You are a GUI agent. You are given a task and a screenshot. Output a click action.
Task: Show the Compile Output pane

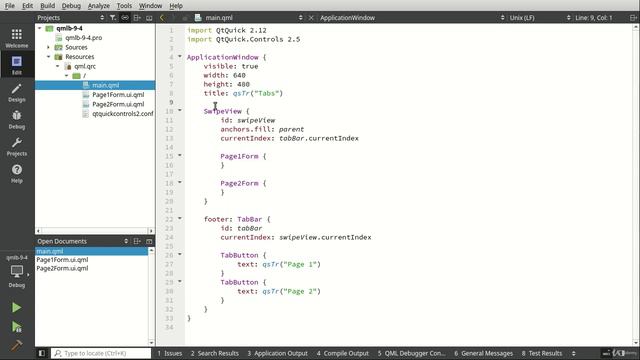tap(342, 353)
